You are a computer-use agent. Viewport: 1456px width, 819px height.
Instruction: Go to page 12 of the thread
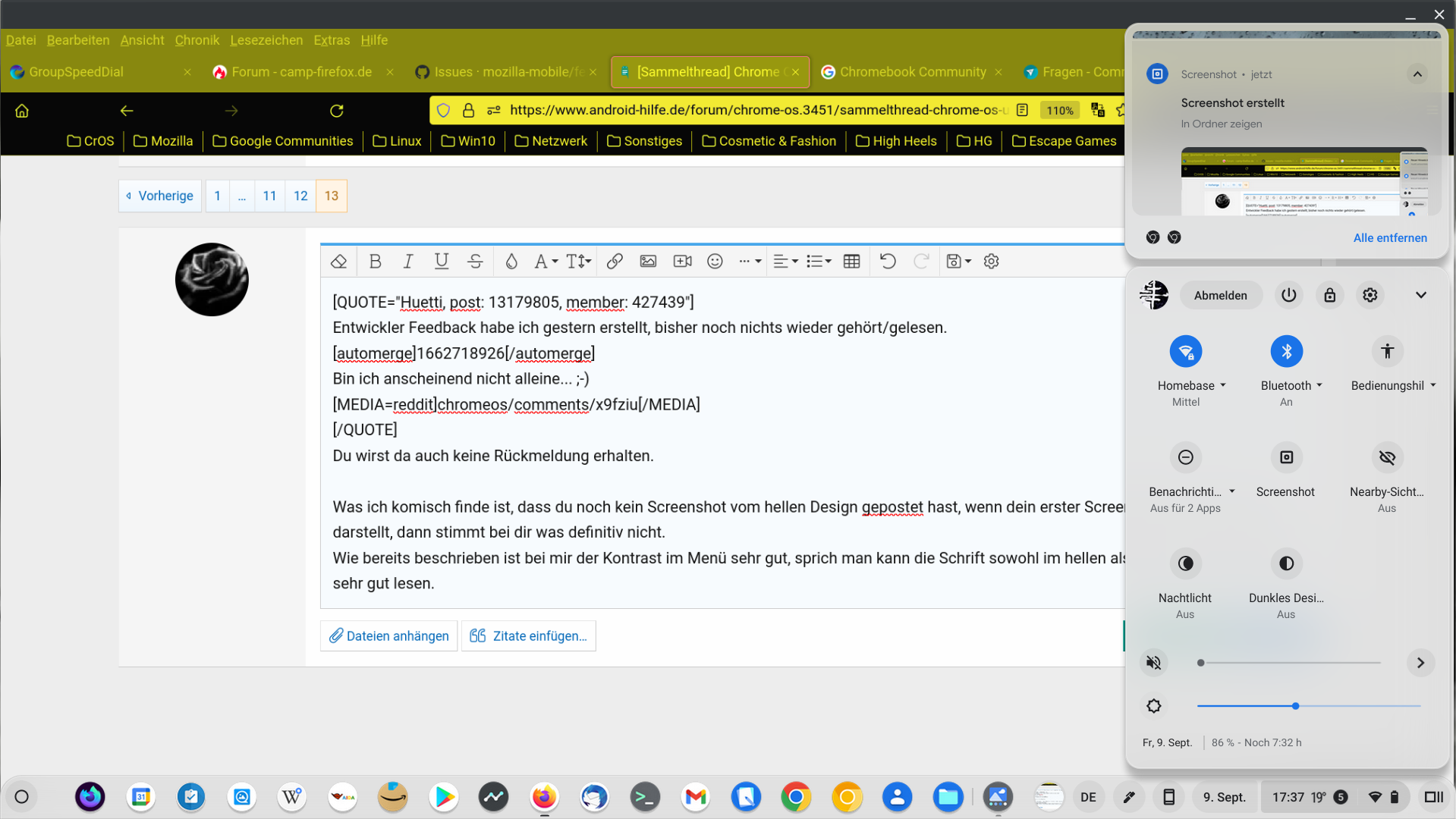[x=300, y=196]
